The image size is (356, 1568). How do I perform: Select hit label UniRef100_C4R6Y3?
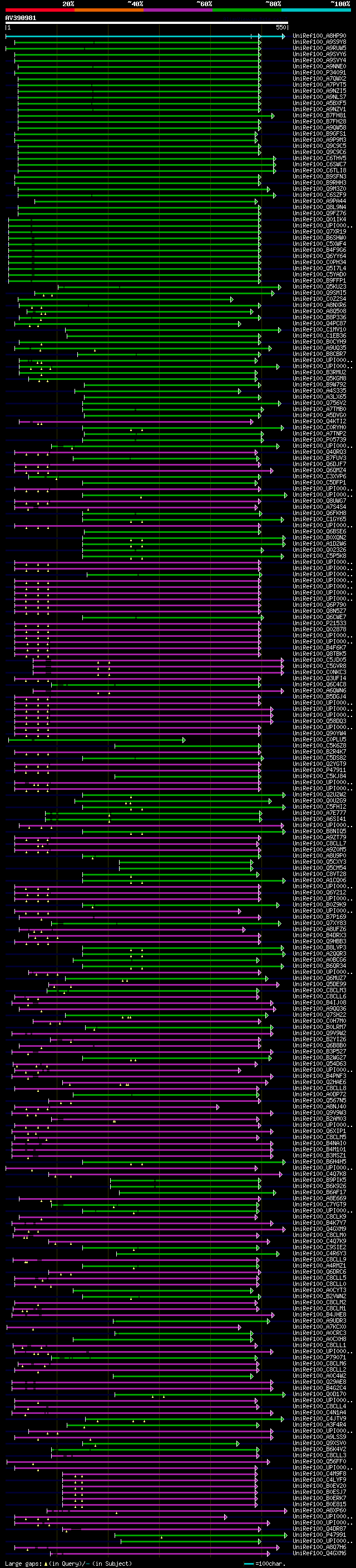[x=319, y=1253]
